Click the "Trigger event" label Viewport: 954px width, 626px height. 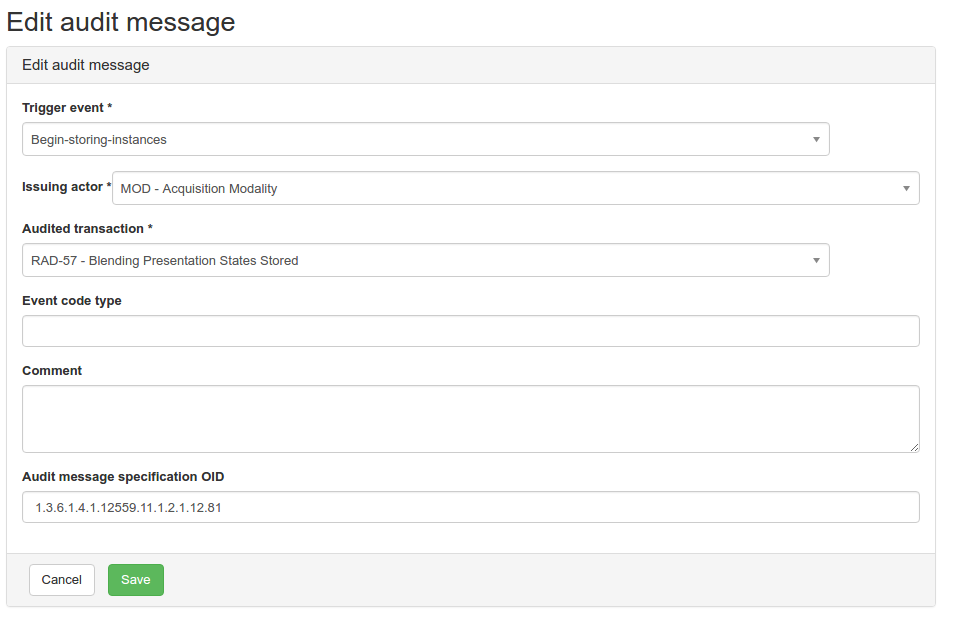click(63, 107)
